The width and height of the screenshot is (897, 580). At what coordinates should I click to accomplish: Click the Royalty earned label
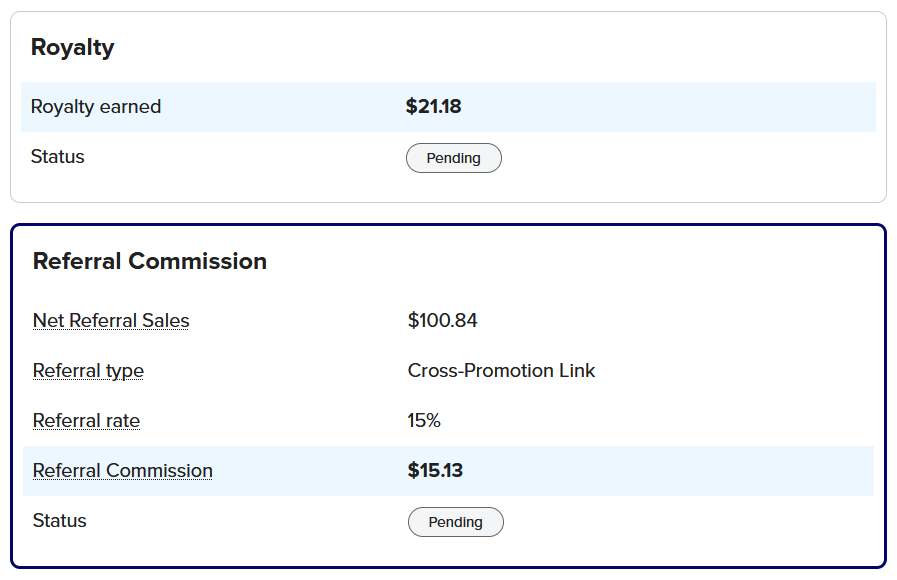(x=96, y=106)
